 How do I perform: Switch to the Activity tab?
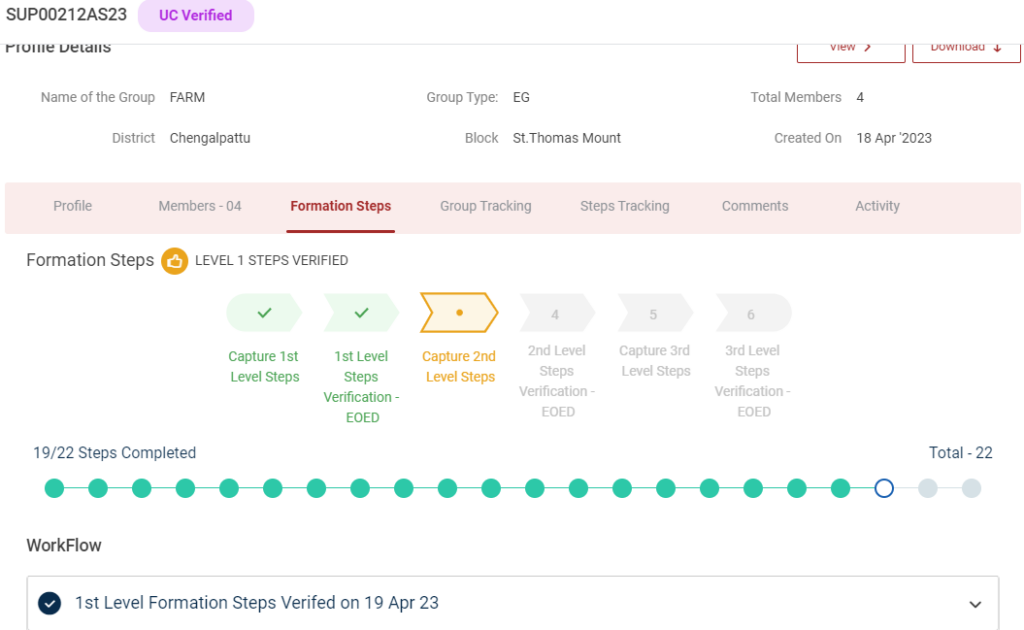pyautogui.click(x=877, y=206)
